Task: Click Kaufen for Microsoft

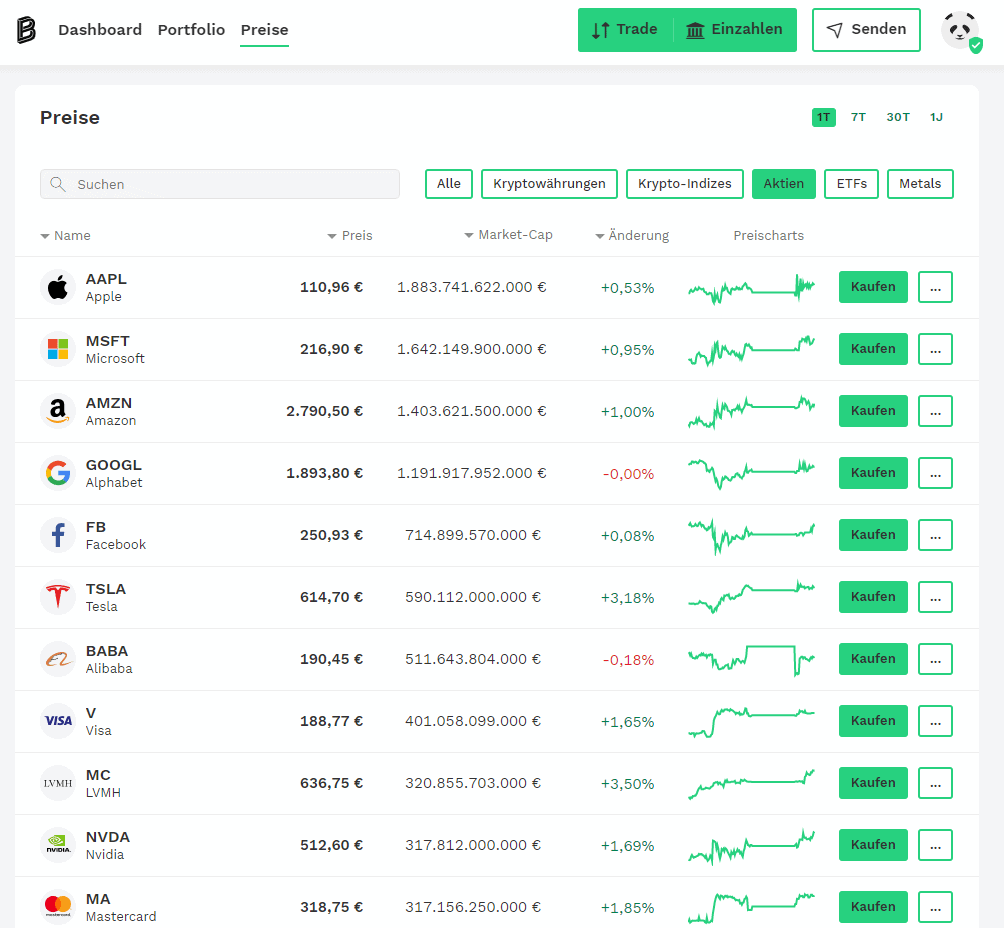Action: tap(873, 349)
